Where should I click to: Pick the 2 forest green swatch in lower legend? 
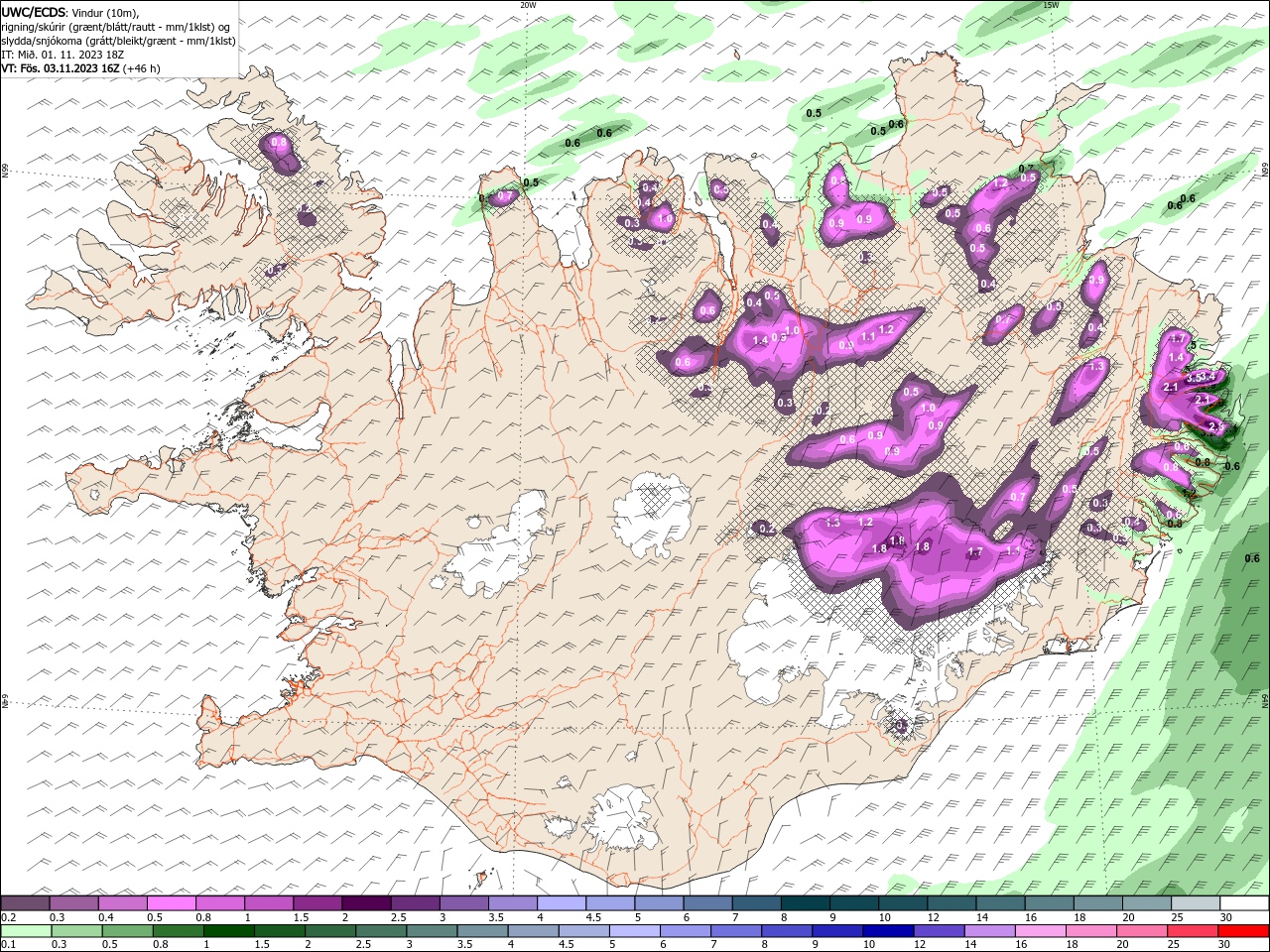click(330, 931)
